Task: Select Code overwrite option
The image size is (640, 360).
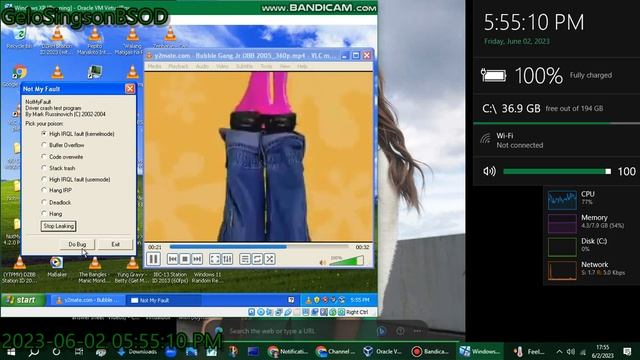Action: (x=62, y=157)
